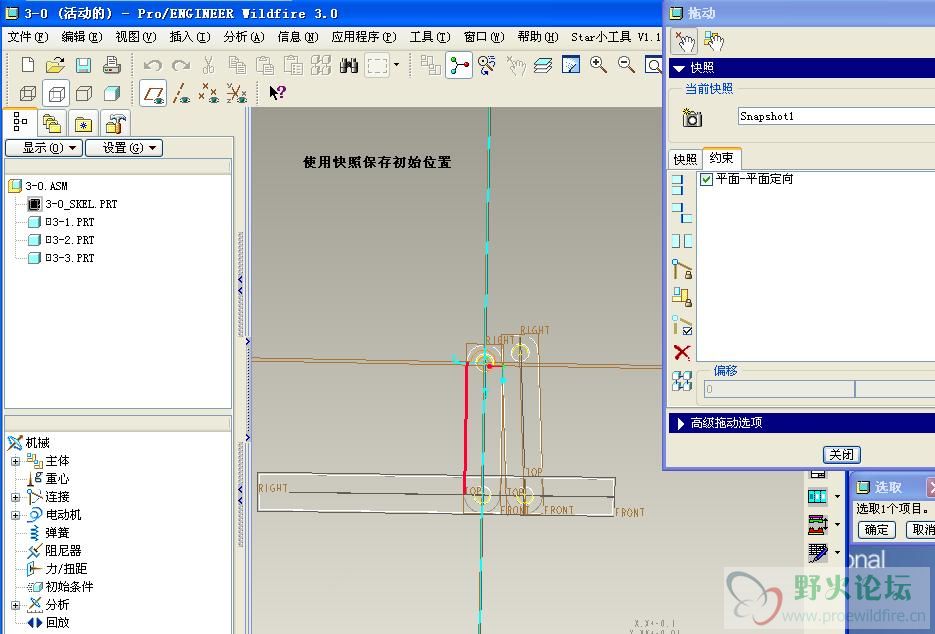Screen dimensions: 935x634
Task: Click the Zoom Out magnifier icon
Action: (626, 64)
